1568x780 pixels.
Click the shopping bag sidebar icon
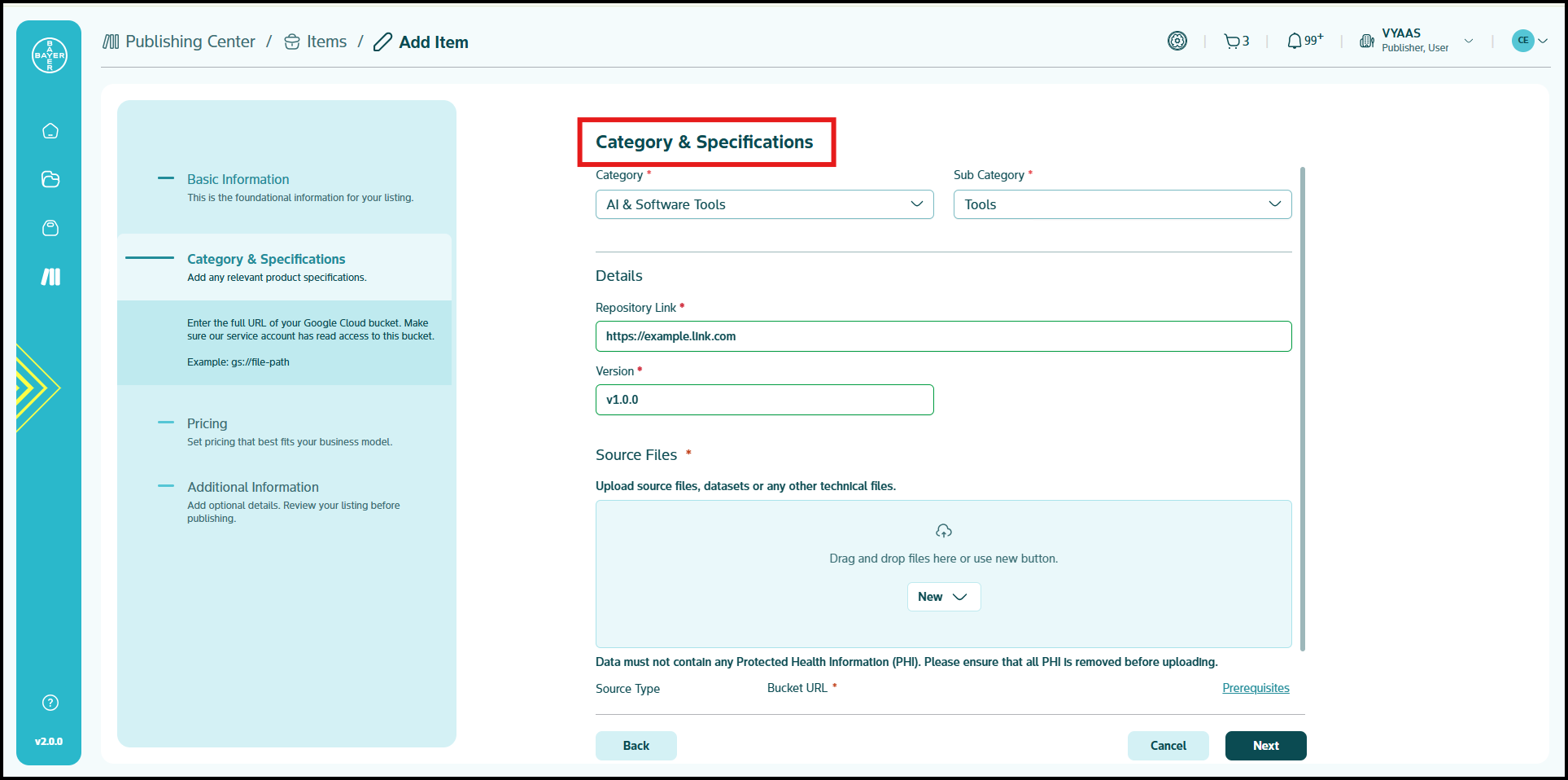[50, 228]
